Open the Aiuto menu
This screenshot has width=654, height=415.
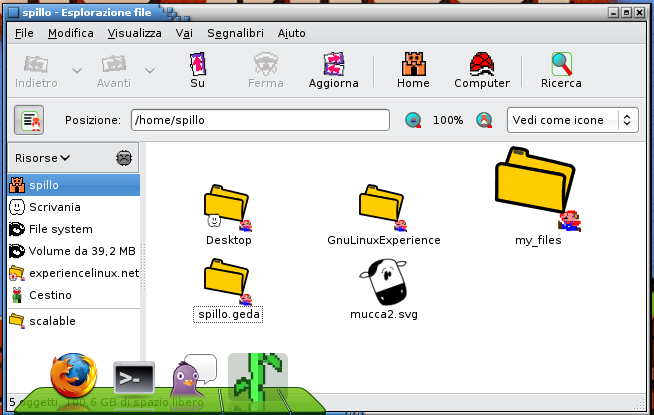coord(292,33)
